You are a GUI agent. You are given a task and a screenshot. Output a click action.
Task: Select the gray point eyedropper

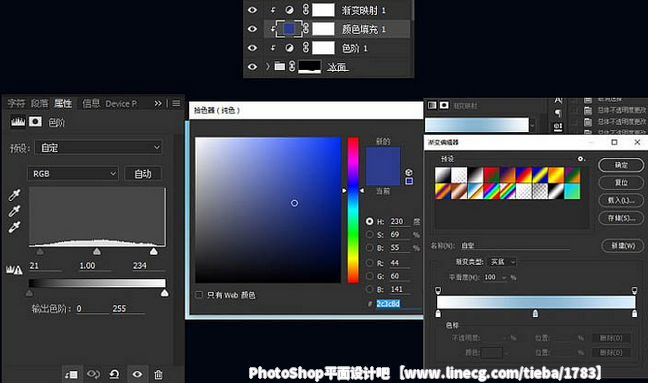pos(15,211)
